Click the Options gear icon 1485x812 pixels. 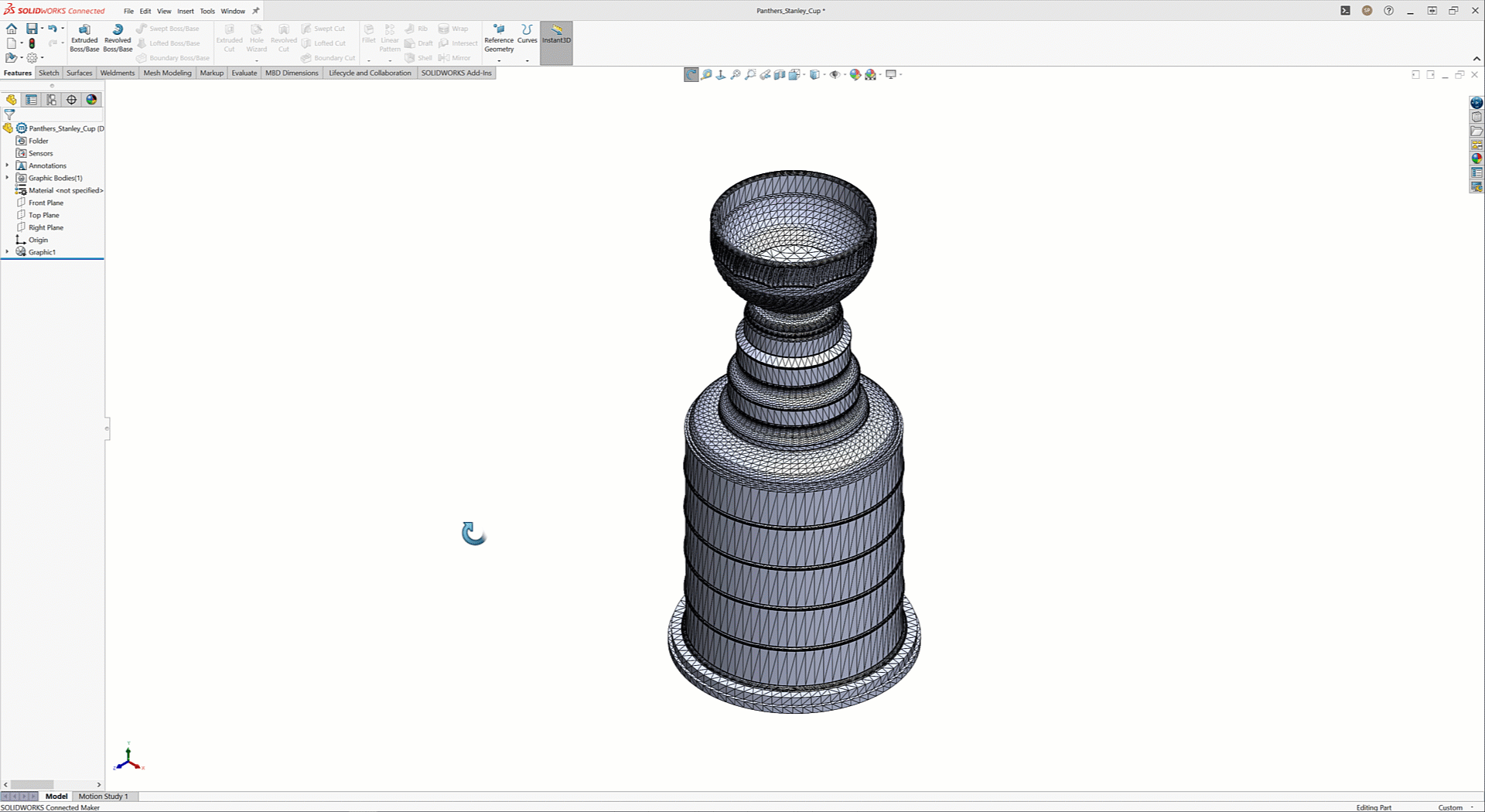(x=32, y=58)
